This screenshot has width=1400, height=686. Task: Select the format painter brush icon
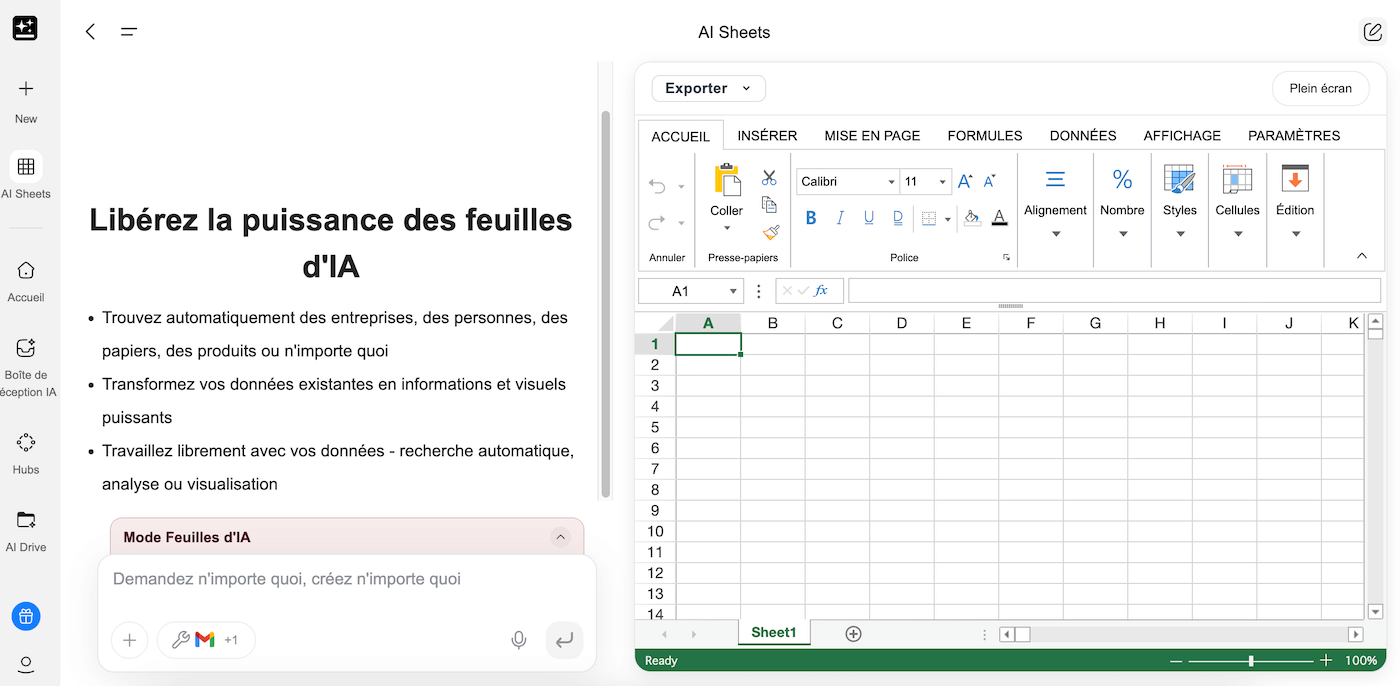click(770, 232)
